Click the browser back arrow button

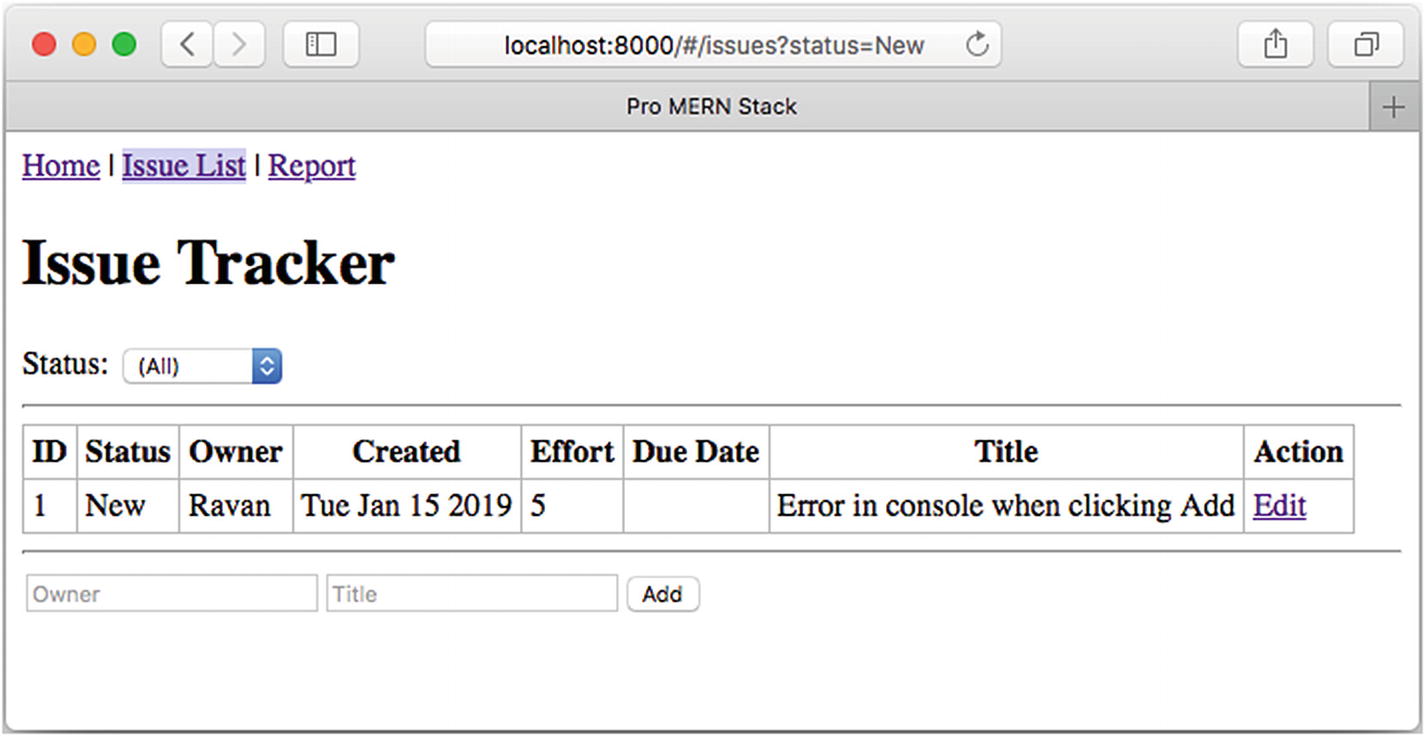coord(187,45)
